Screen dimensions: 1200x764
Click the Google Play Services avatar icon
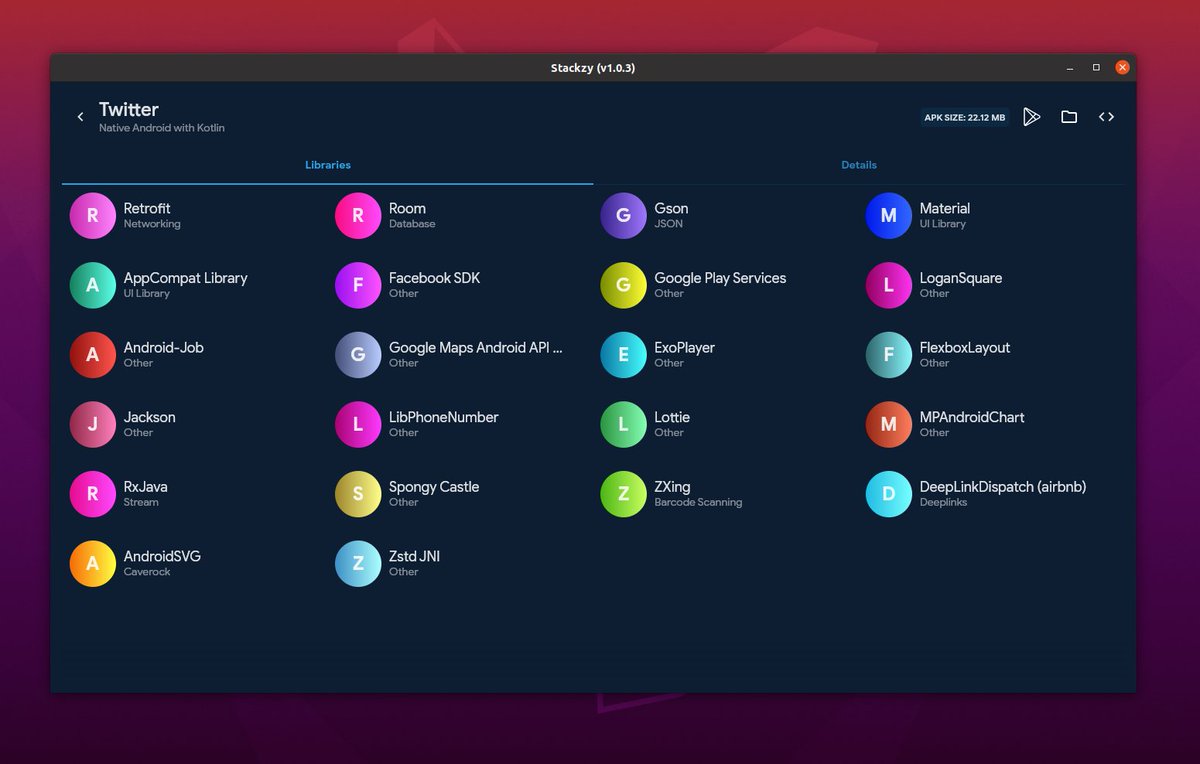(623, 286)
